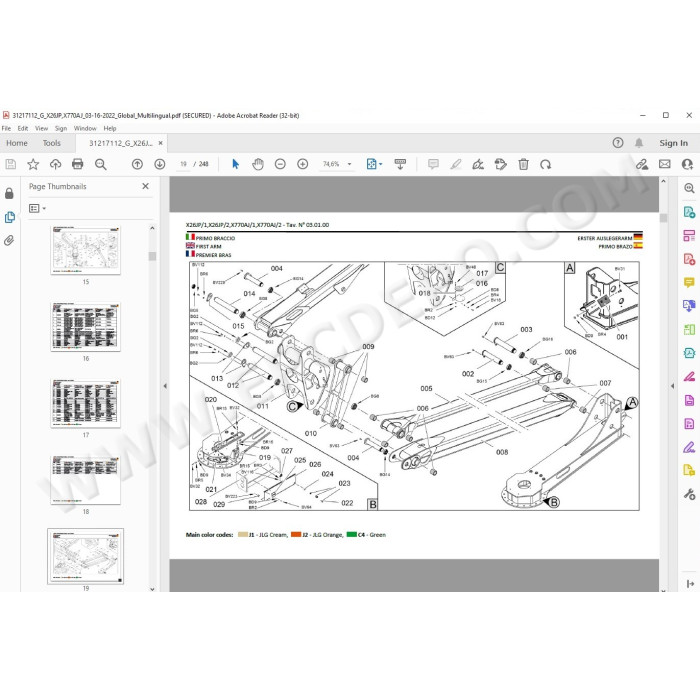Open the View menu
Viewport: 700px width, 700px height.
tap(42, 129)
